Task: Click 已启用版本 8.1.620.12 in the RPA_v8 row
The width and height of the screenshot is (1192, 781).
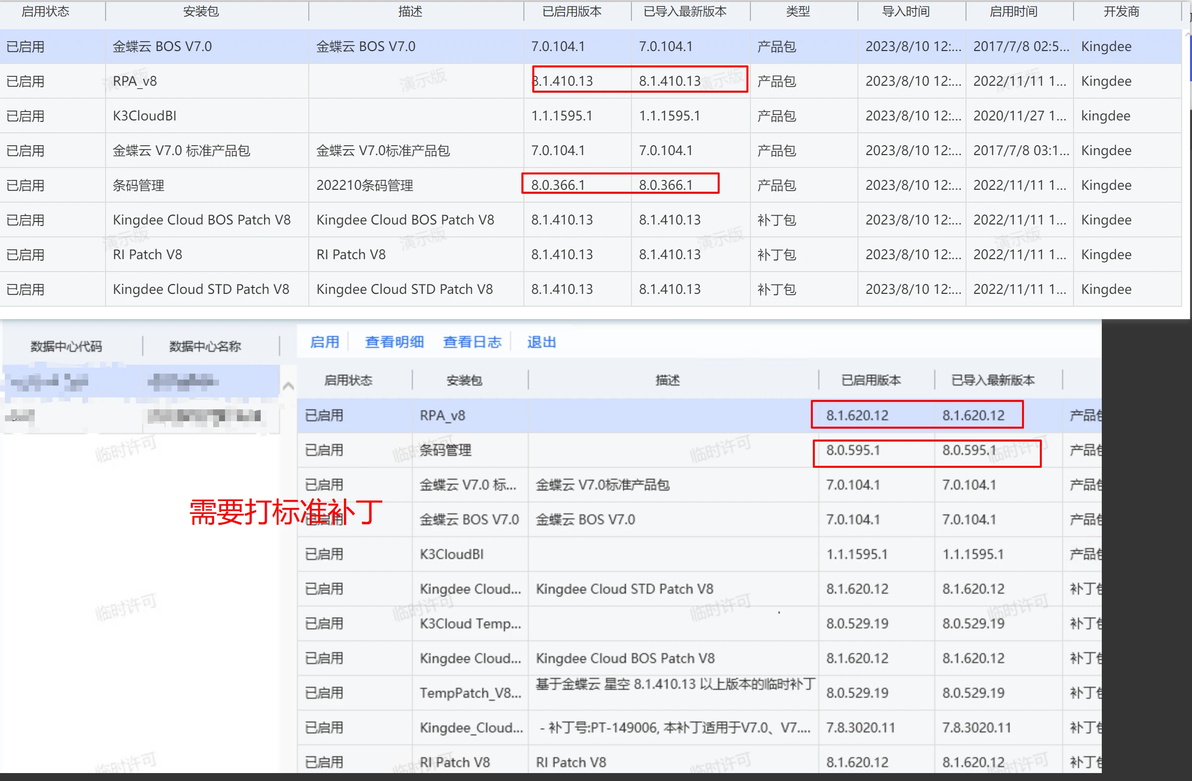Action: [x=858, y=416]
